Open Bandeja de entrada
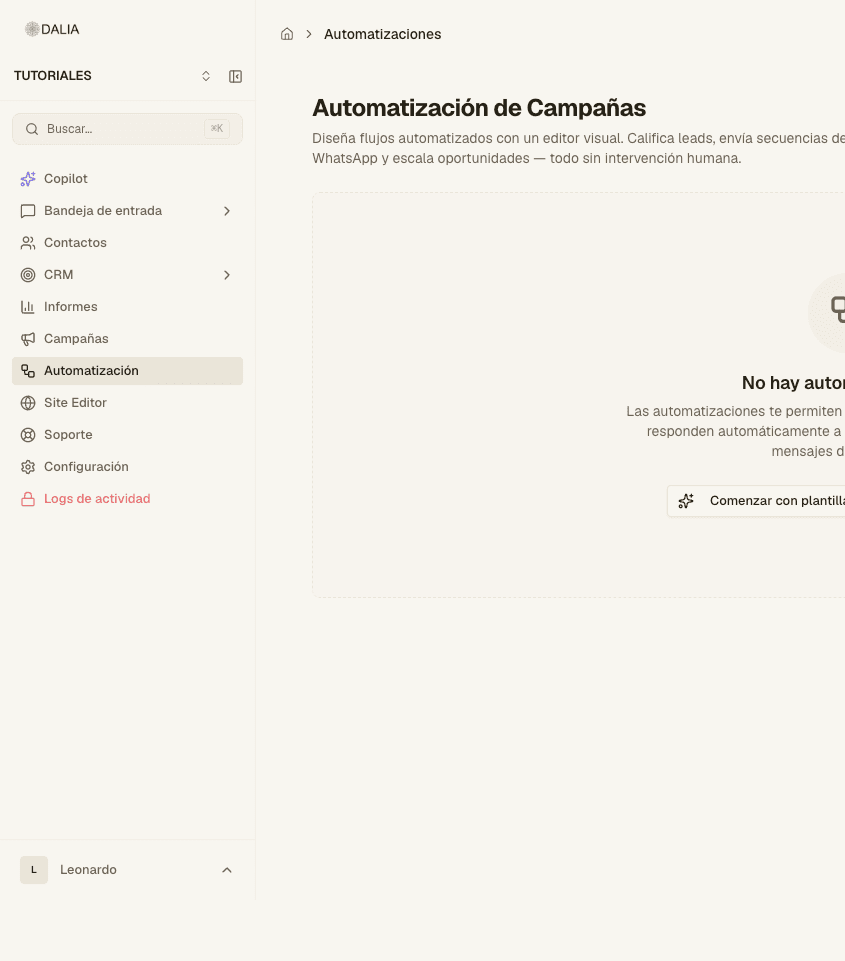Image resolution: width=845 pixels, height=961 pixels. point(127,211)
